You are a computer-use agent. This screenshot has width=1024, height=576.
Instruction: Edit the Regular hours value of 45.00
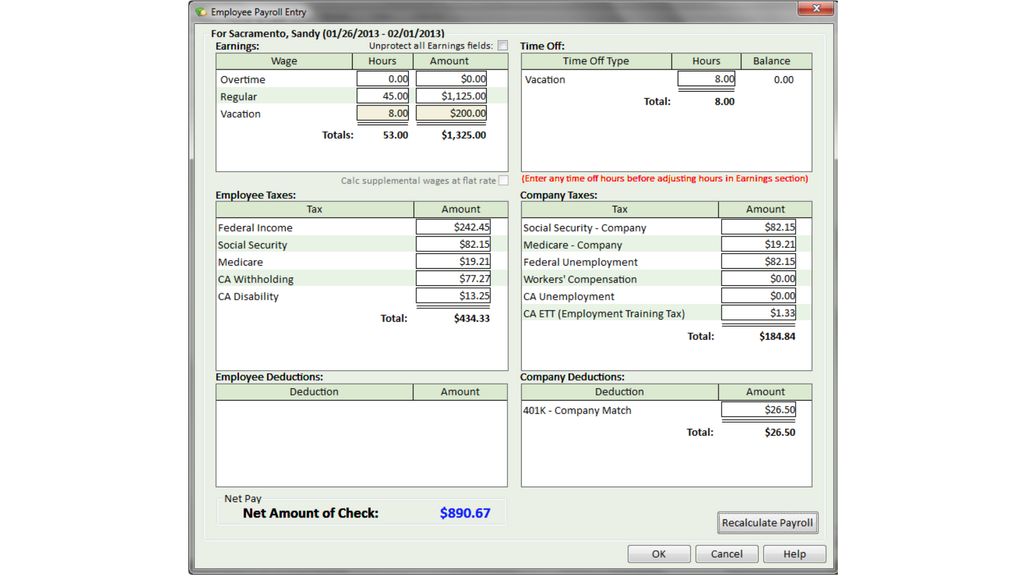tap(381, 96)
